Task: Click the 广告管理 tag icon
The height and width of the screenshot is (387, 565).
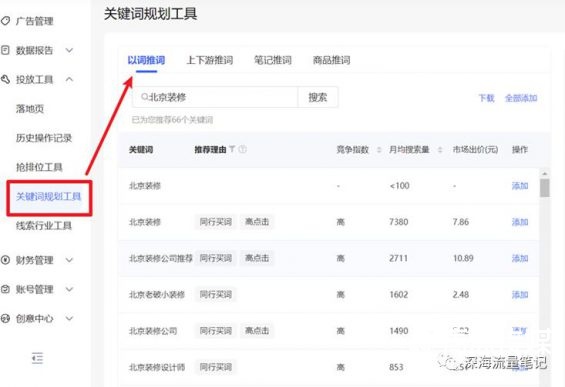Action: click(x=5, y=21)
